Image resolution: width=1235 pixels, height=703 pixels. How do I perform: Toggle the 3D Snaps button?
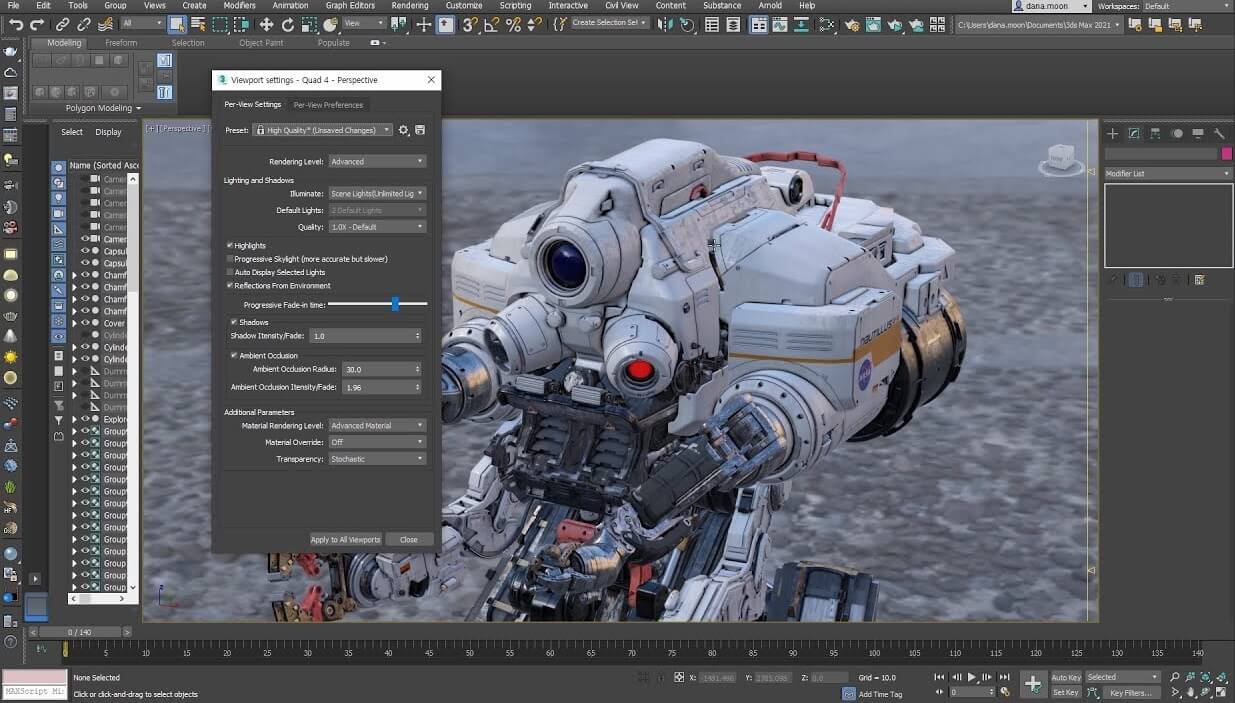[x=470, y=24]
